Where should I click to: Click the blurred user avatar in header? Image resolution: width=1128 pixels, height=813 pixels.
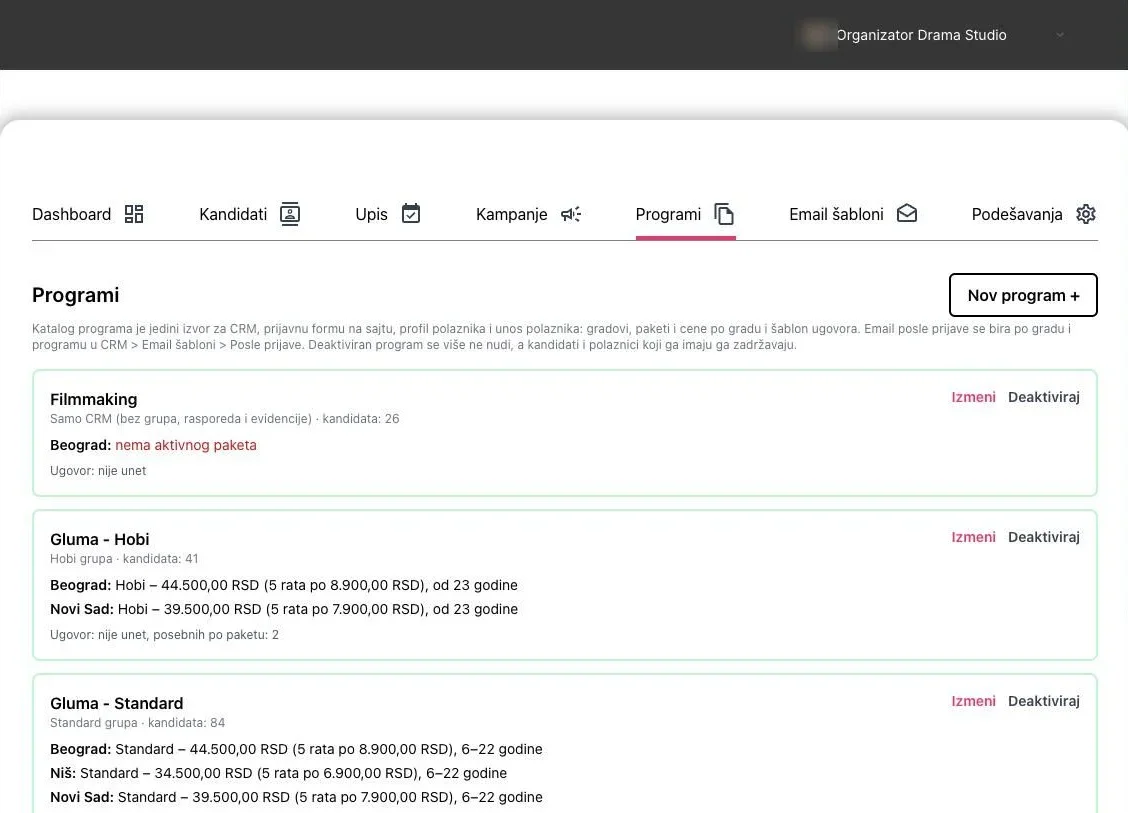[817, 35]
